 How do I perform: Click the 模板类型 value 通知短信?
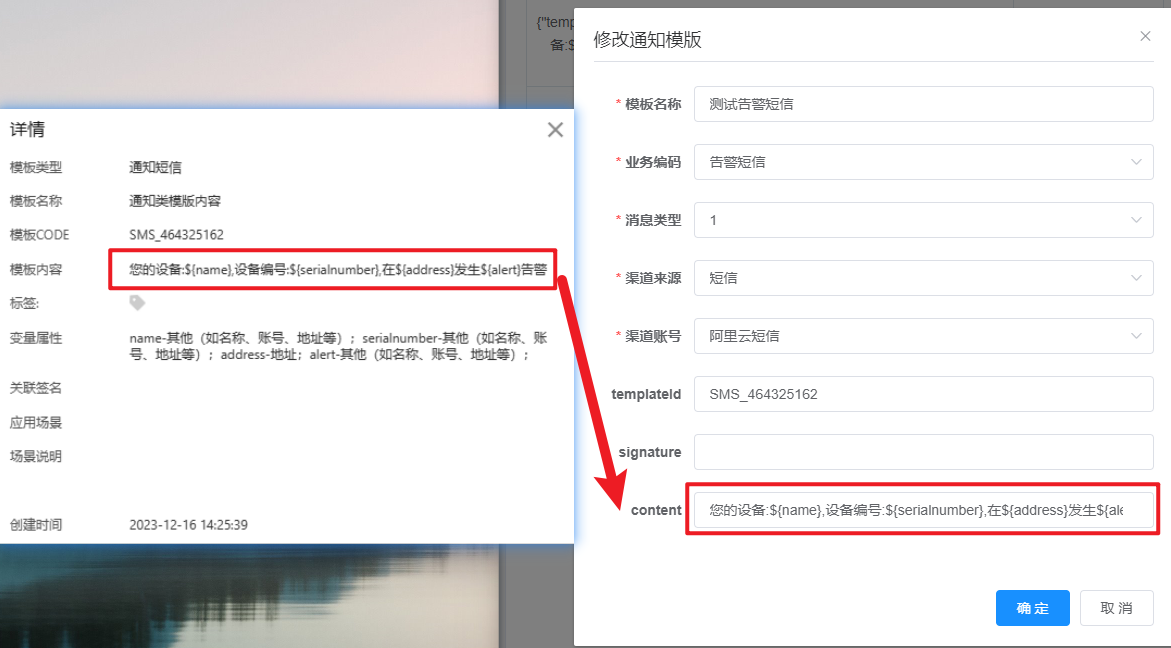155,167
